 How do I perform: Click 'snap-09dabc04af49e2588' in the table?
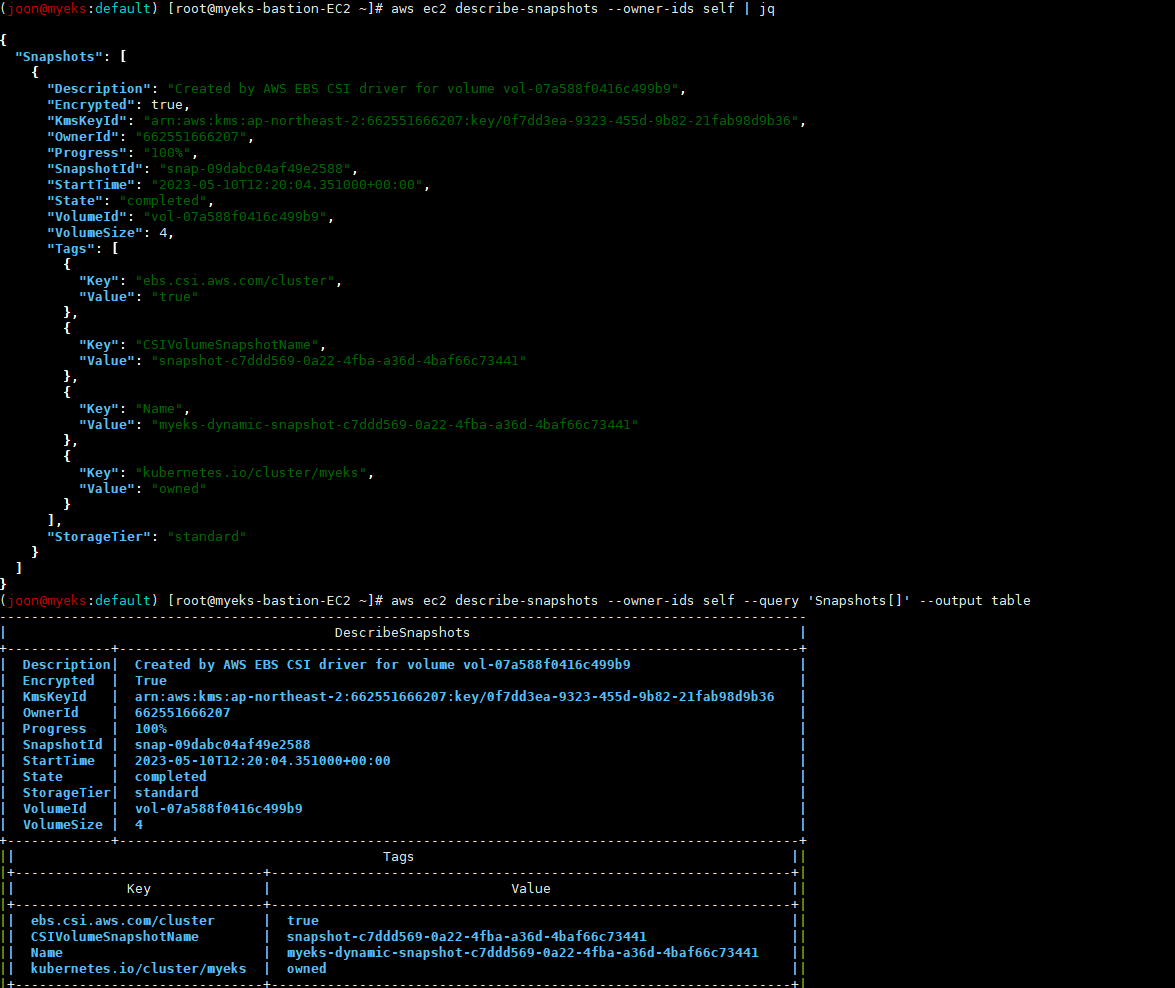coord(223,744)
